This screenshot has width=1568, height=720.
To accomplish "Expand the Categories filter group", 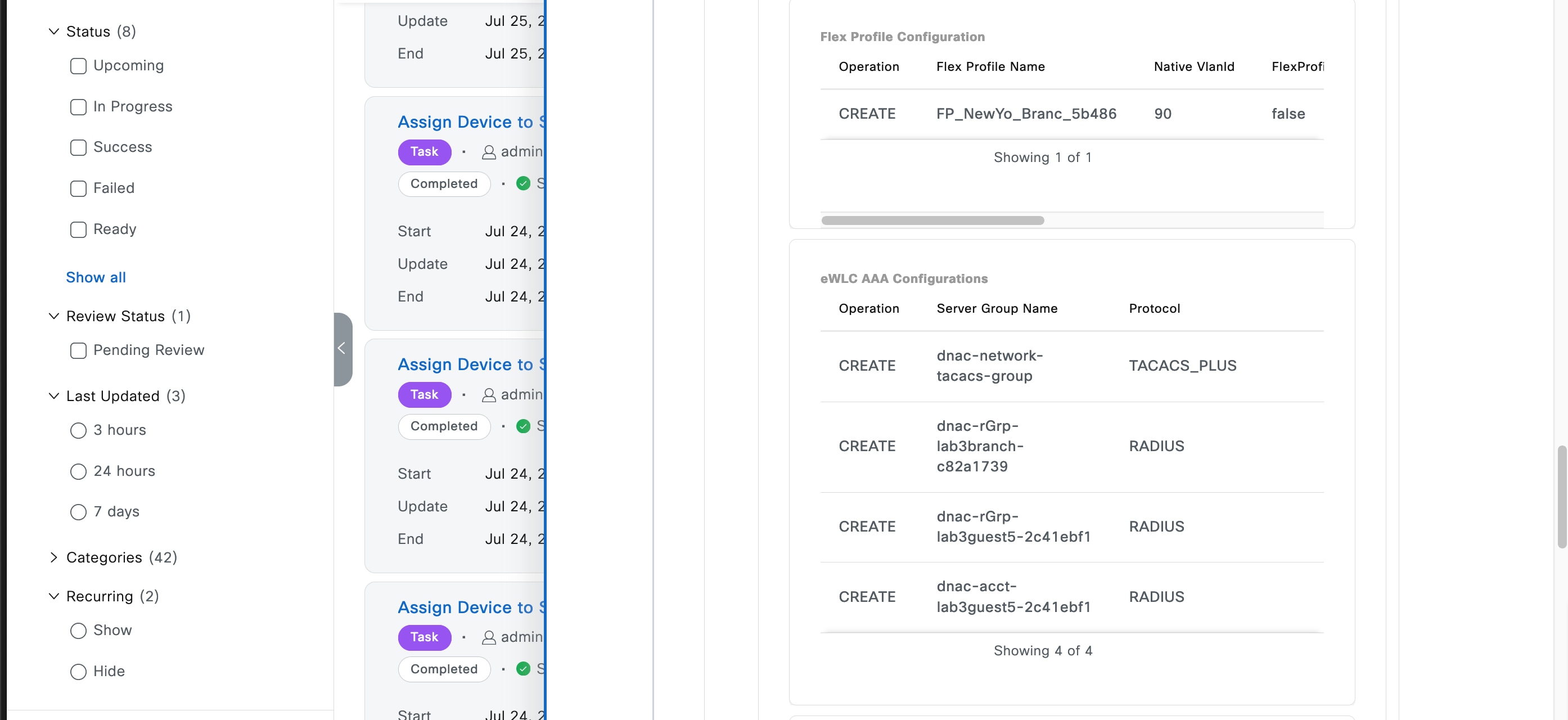I will (54, 557).
